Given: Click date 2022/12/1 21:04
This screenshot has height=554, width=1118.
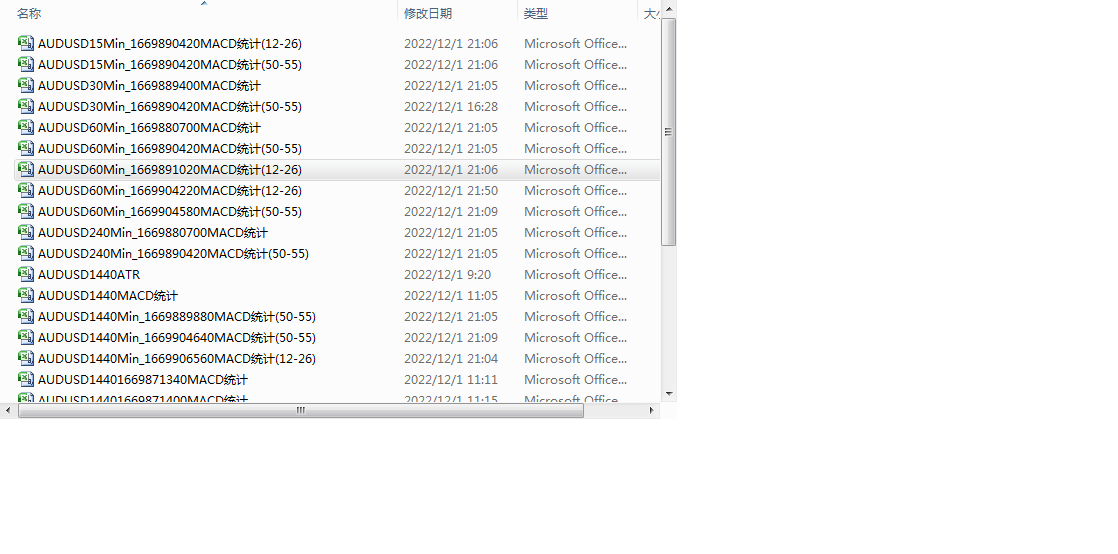Looking at the screenshot, I should click(451, 358).
